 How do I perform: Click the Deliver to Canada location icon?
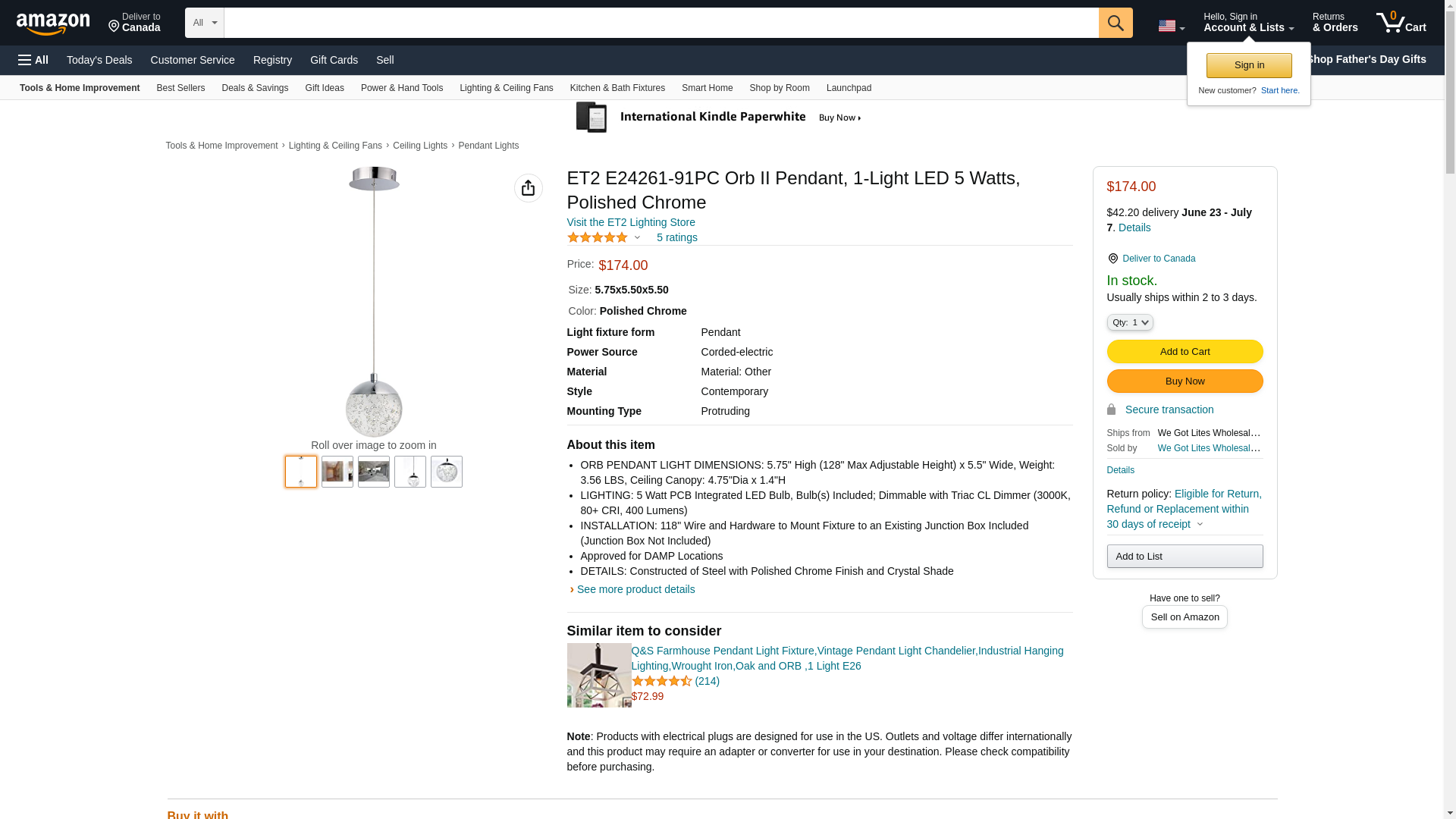pos(1112,259)
